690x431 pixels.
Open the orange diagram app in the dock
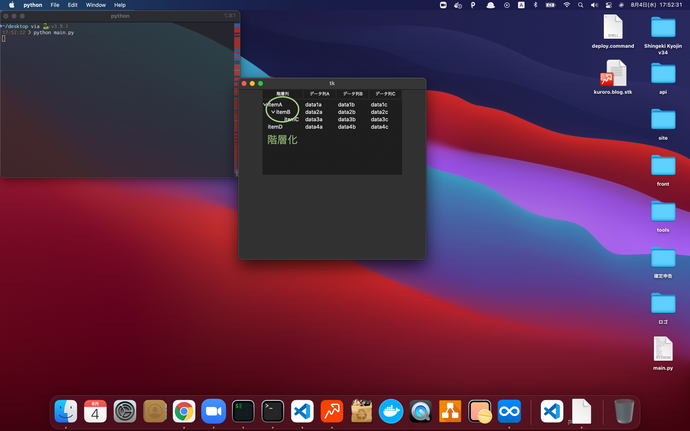point(450,411)
